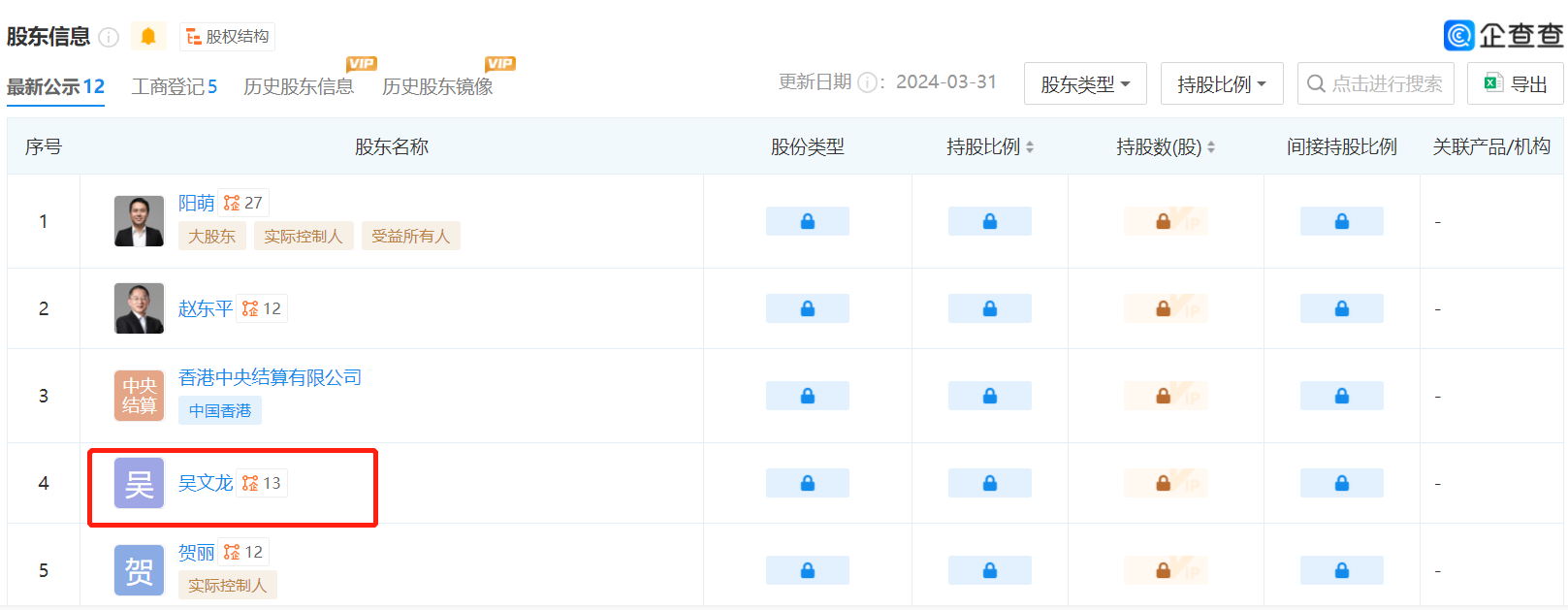The image size is (1568, 610).
Task: Click info icon beside 股东信息 title
Action: (109, 38)
